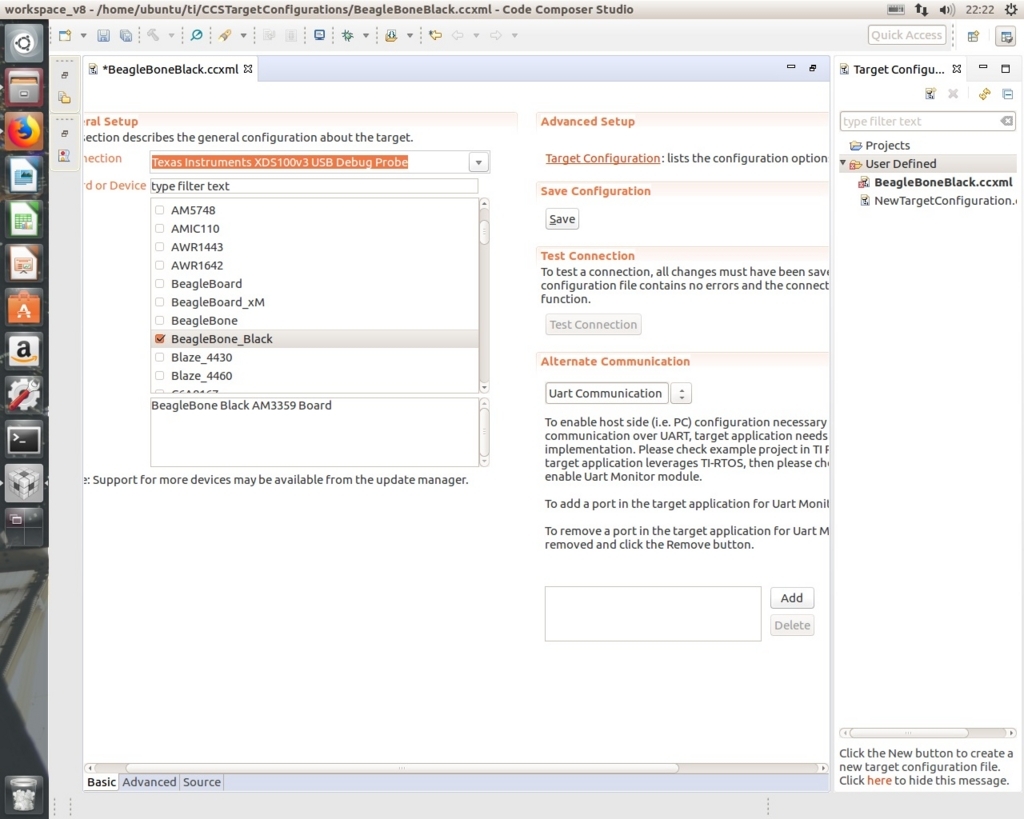The height and width of the screenshot is (819, 1024).
Task: Check the Blaze_4460 device checkbox
Action: 159,376
